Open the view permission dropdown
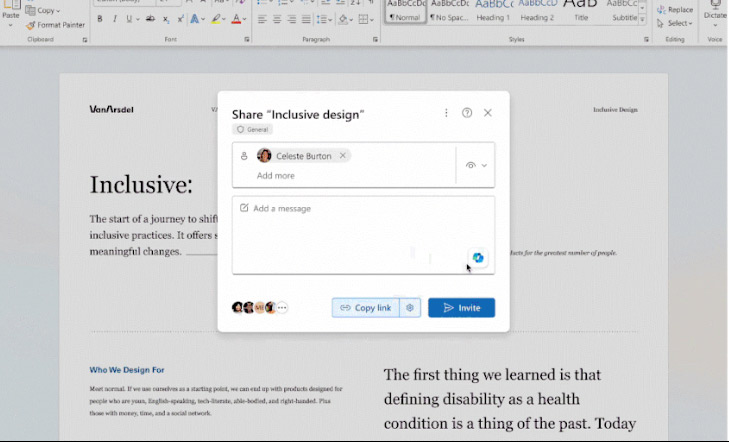729x442 pixels. tap(476, 165)
